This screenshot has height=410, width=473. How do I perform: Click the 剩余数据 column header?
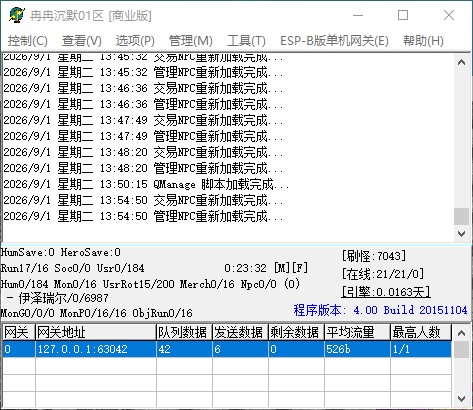tap(296, 332)
